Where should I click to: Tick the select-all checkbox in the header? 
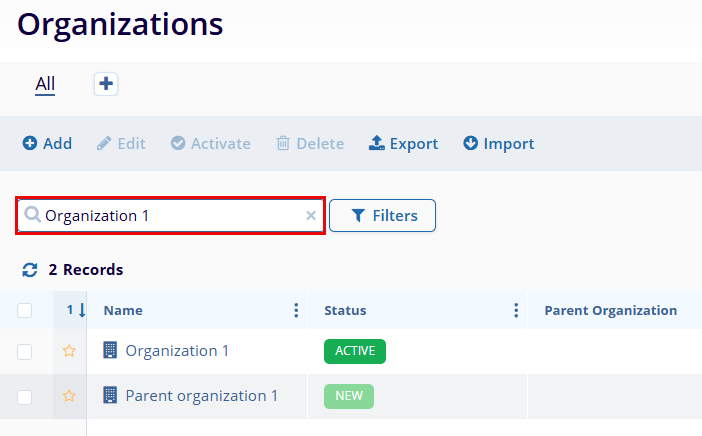[x=25, y=311]
